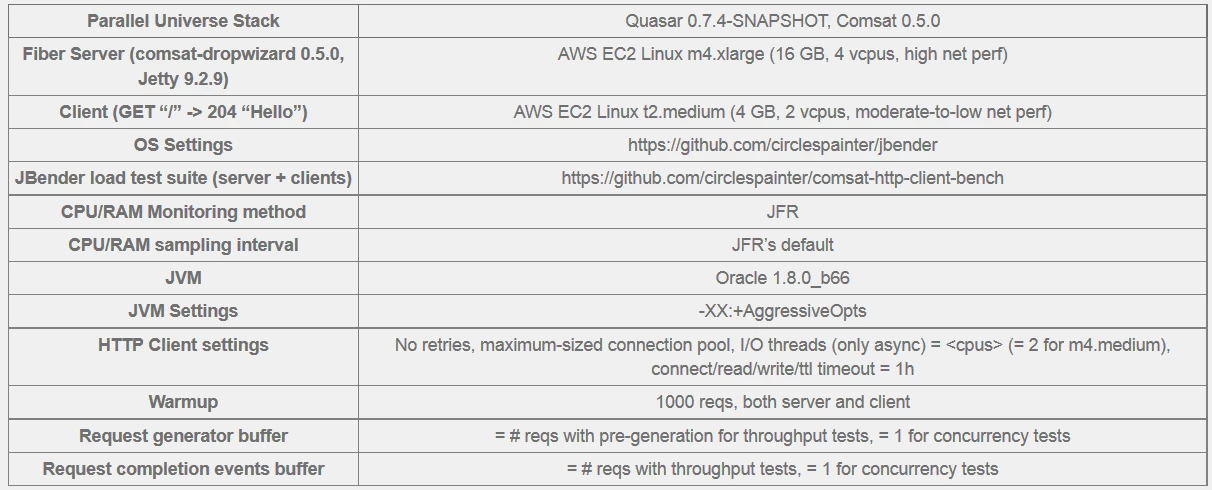
Task: Select the Warmup 1000 reqs cell
Action: tap(782, 402)
